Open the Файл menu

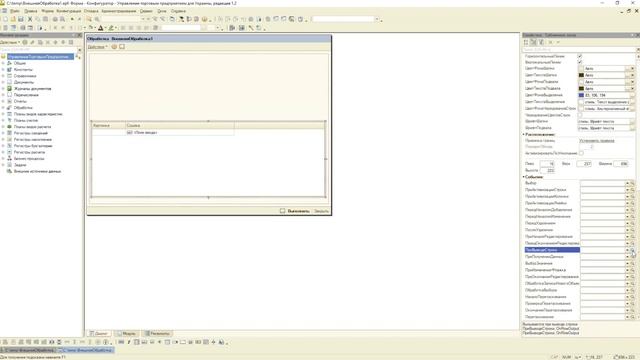pyautogui.click(x=15, y=11)
